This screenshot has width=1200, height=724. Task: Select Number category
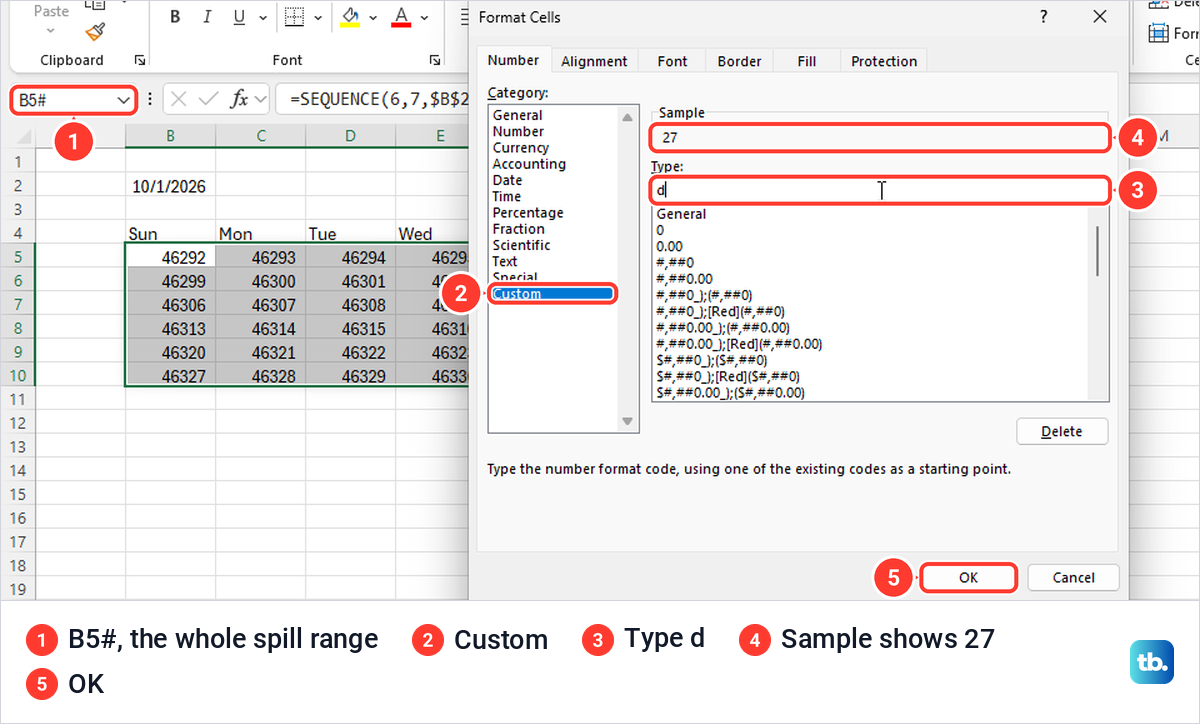coord(518,131)
